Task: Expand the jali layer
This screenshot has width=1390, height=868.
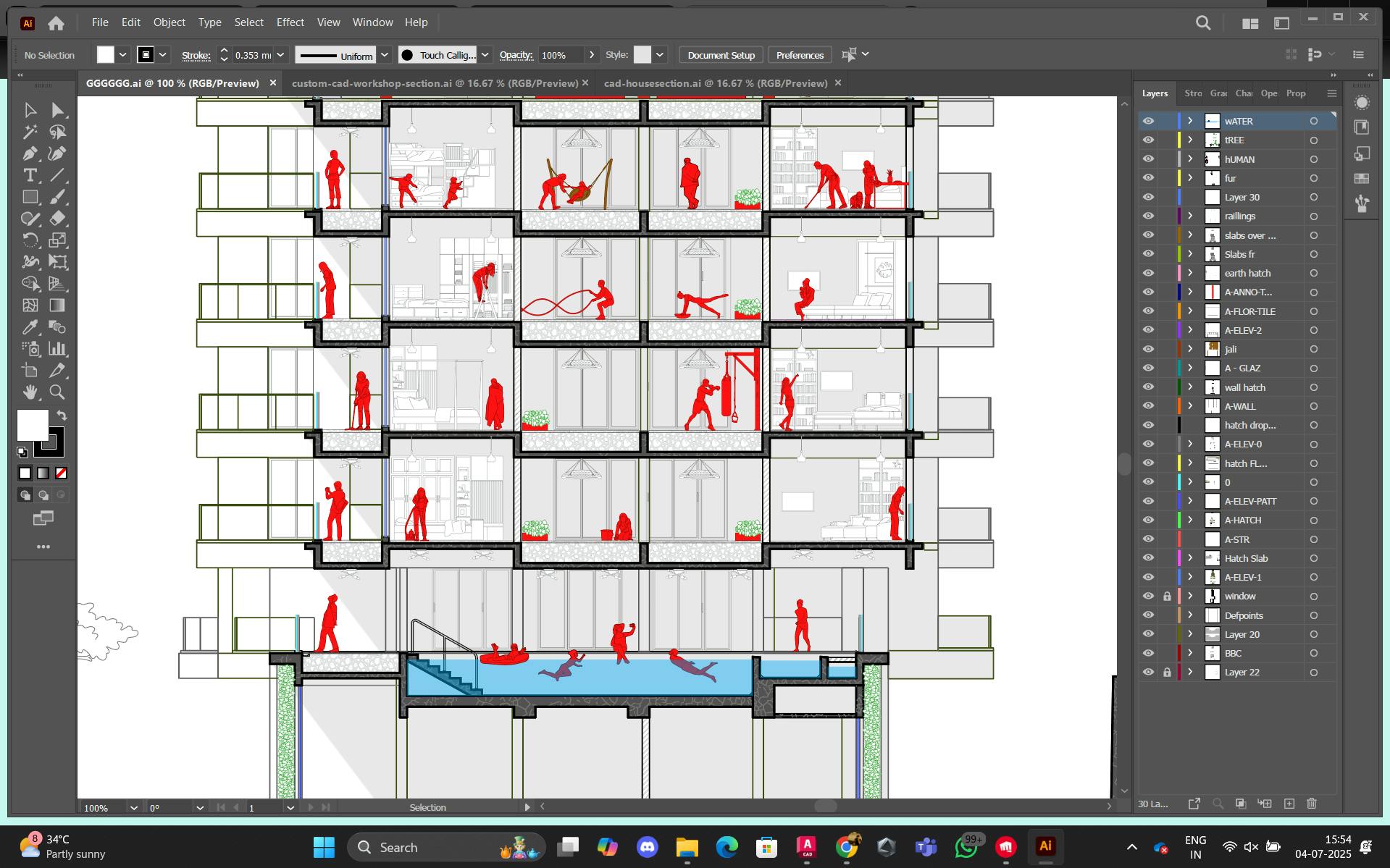Action: (1190, 349)
